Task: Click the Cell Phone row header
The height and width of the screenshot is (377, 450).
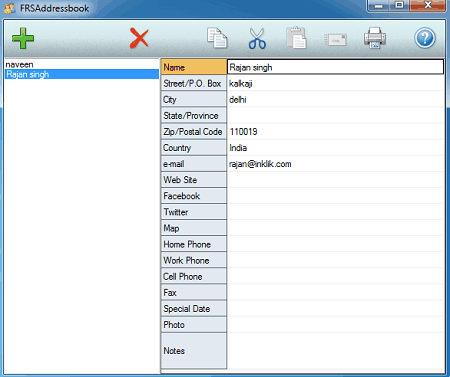Action: coord(194,276)
